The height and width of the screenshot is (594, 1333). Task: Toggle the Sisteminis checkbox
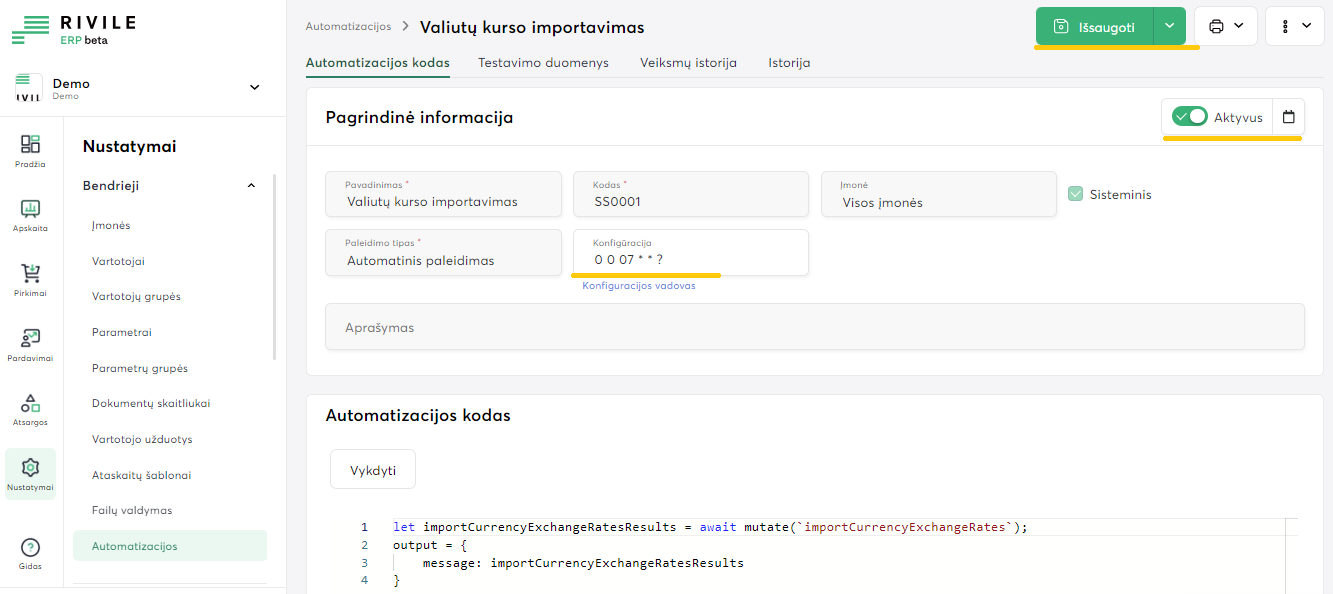click(x=1076, y=194)
